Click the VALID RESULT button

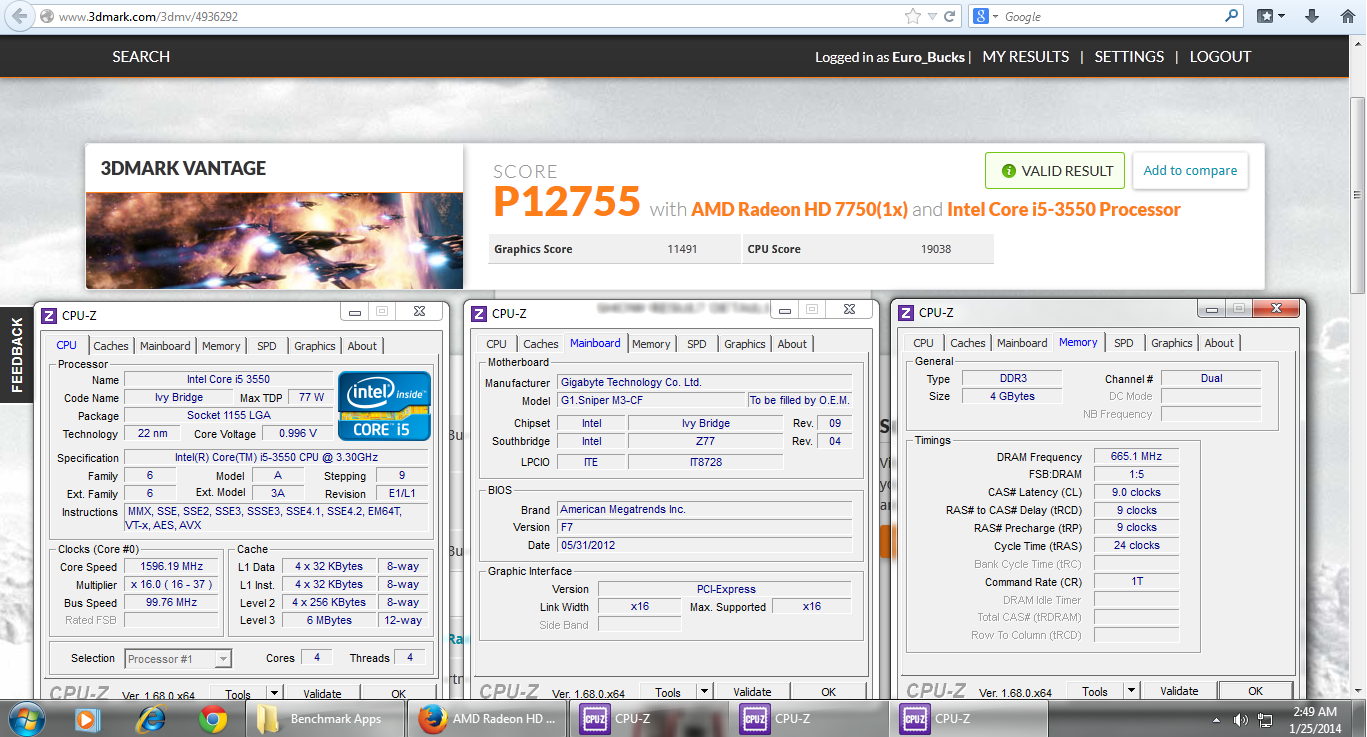[x=1055, y=171]
